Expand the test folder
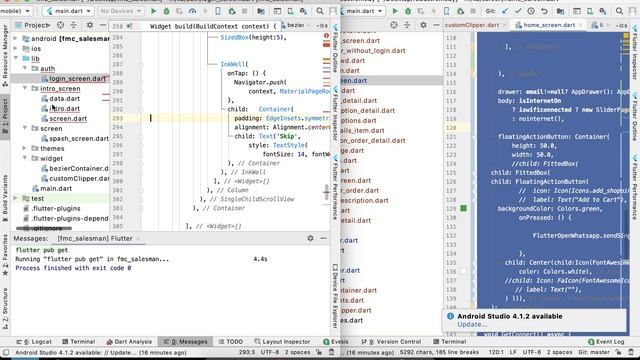The height and width of the screenshot is (360, 640). [16, 198]
